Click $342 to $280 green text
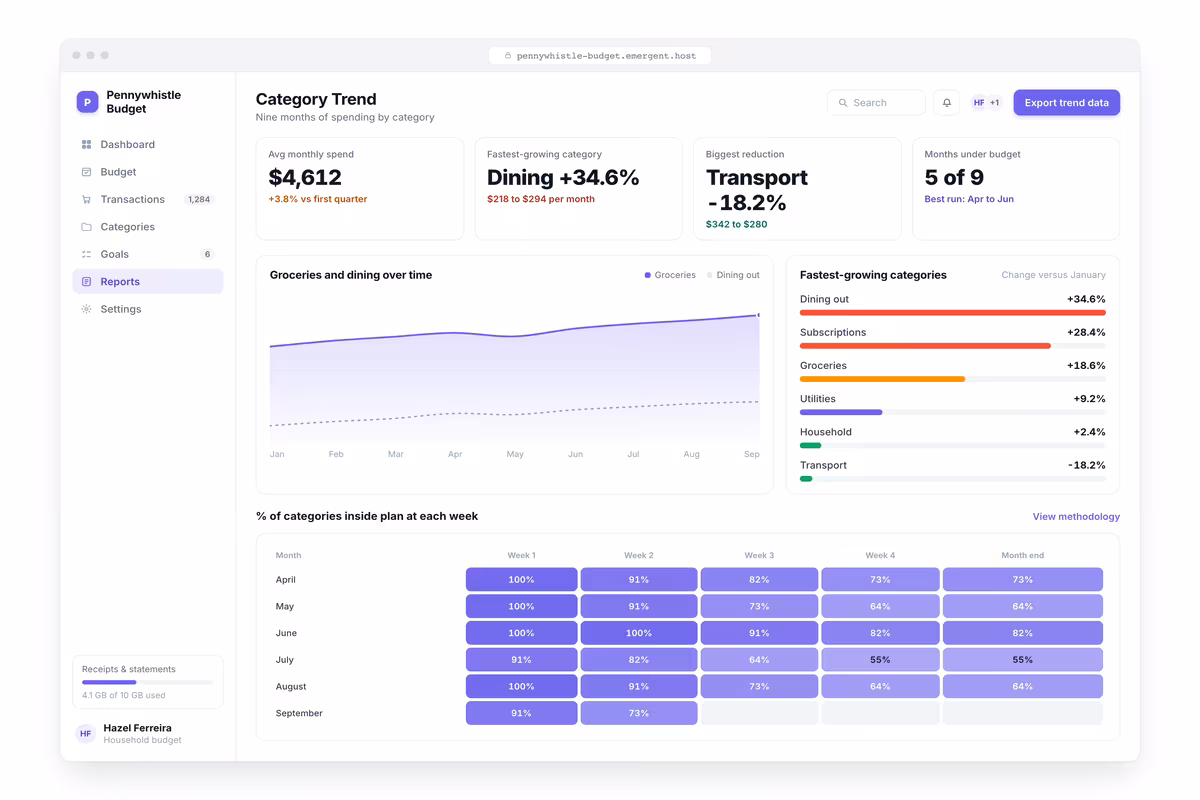1200x800 pixels. 737,224
